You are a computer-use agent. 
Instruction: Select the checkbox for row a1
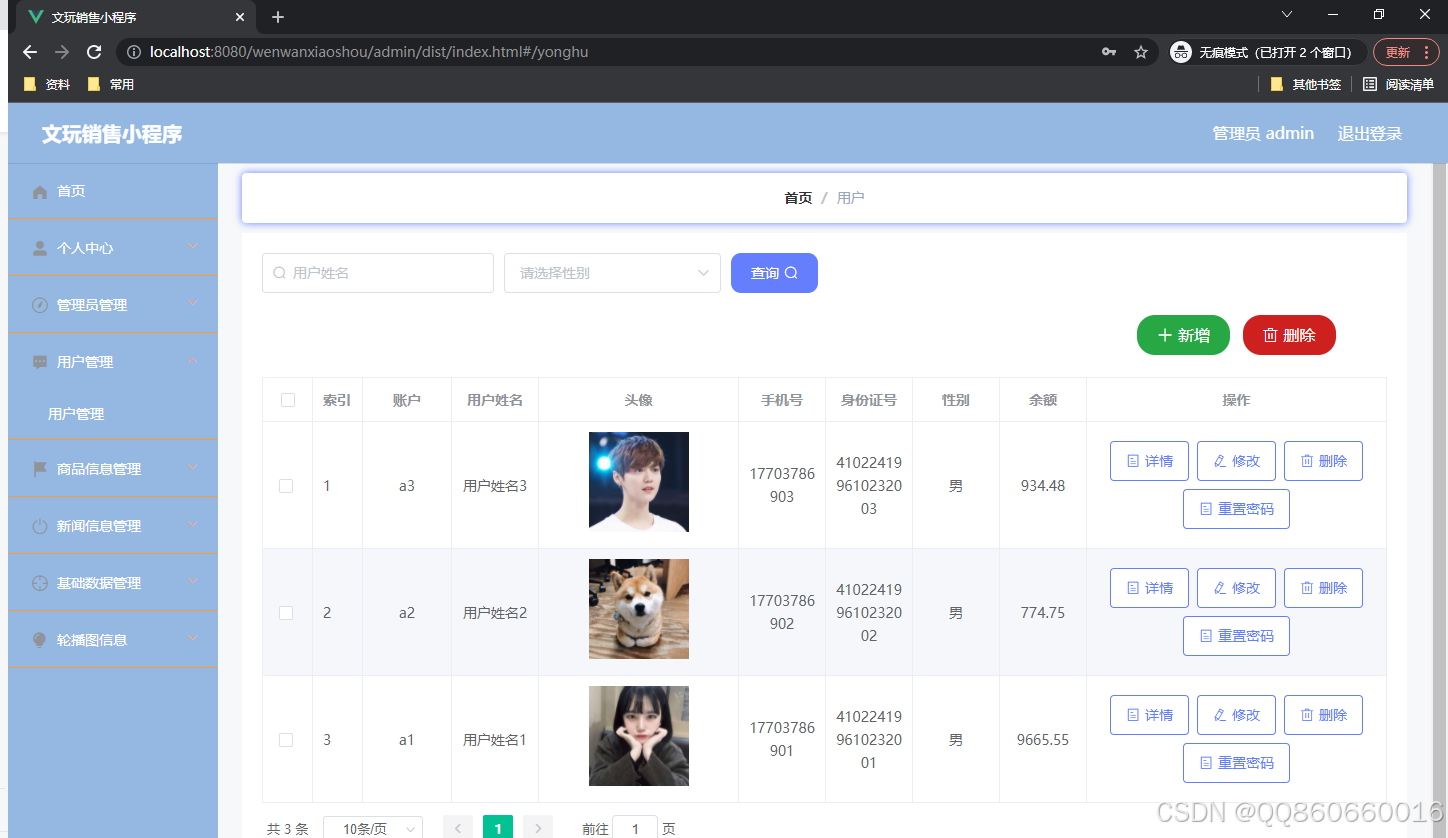[x=286, y=740]
